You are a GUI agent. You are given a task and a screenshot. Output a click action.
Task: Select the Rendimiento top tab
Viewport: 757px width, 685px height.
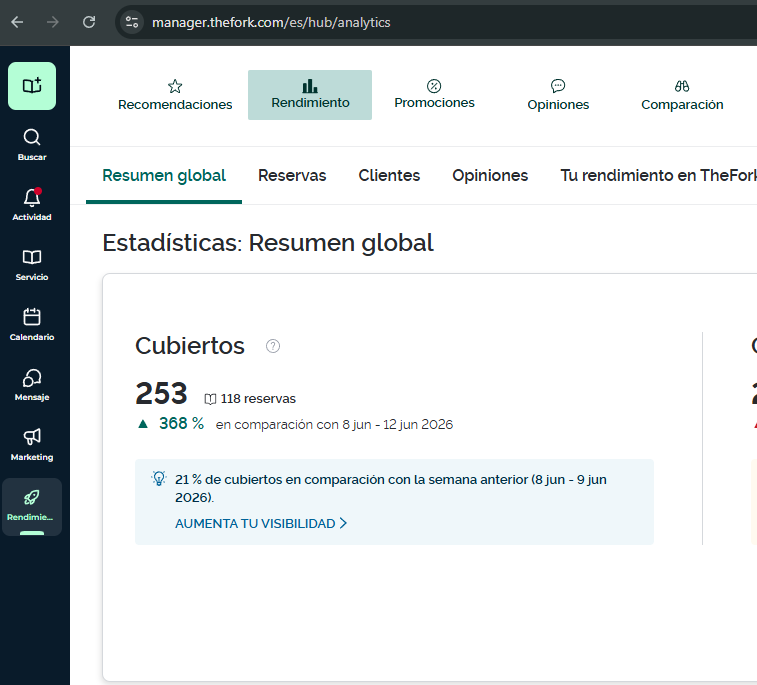(310, 95)
